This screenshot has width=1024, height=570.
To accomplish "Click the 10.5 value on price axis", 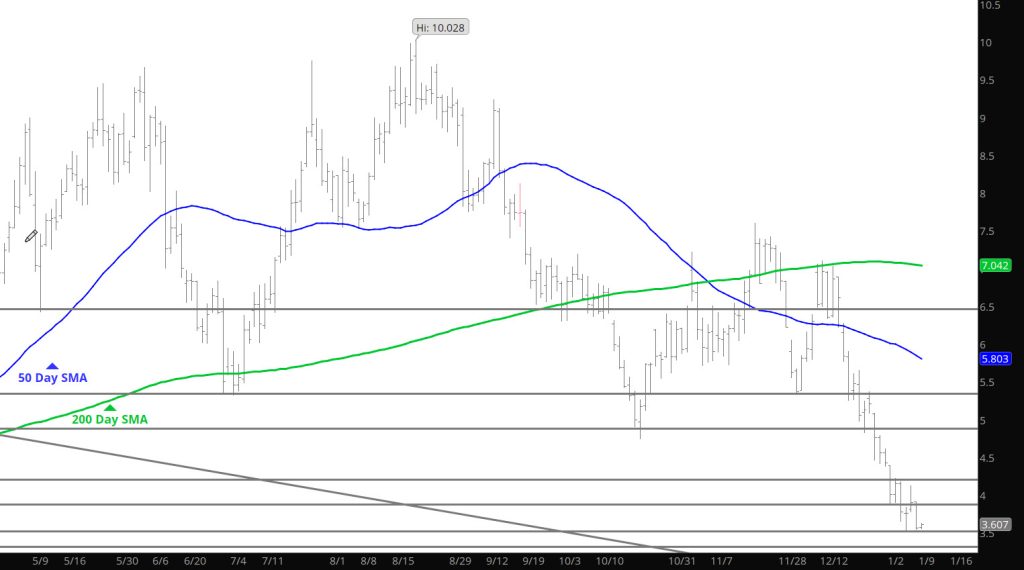I will point(990,5).
